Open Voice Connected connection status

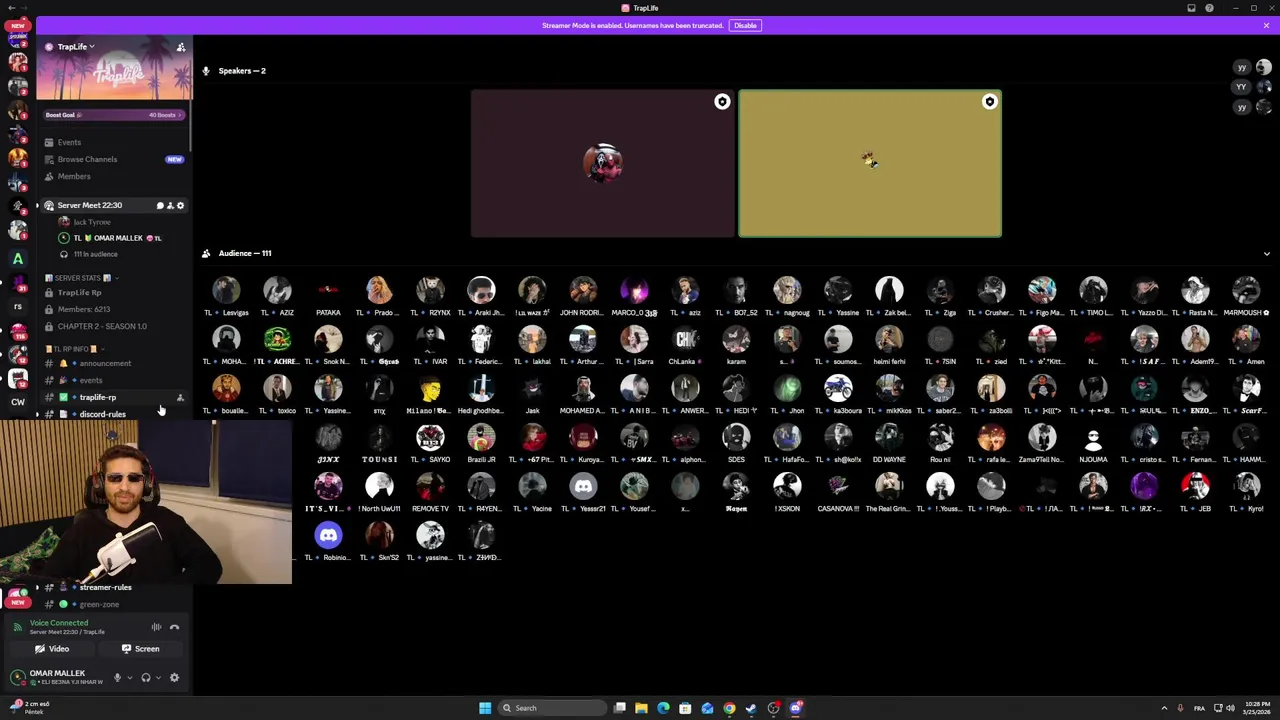coord(59,623)
